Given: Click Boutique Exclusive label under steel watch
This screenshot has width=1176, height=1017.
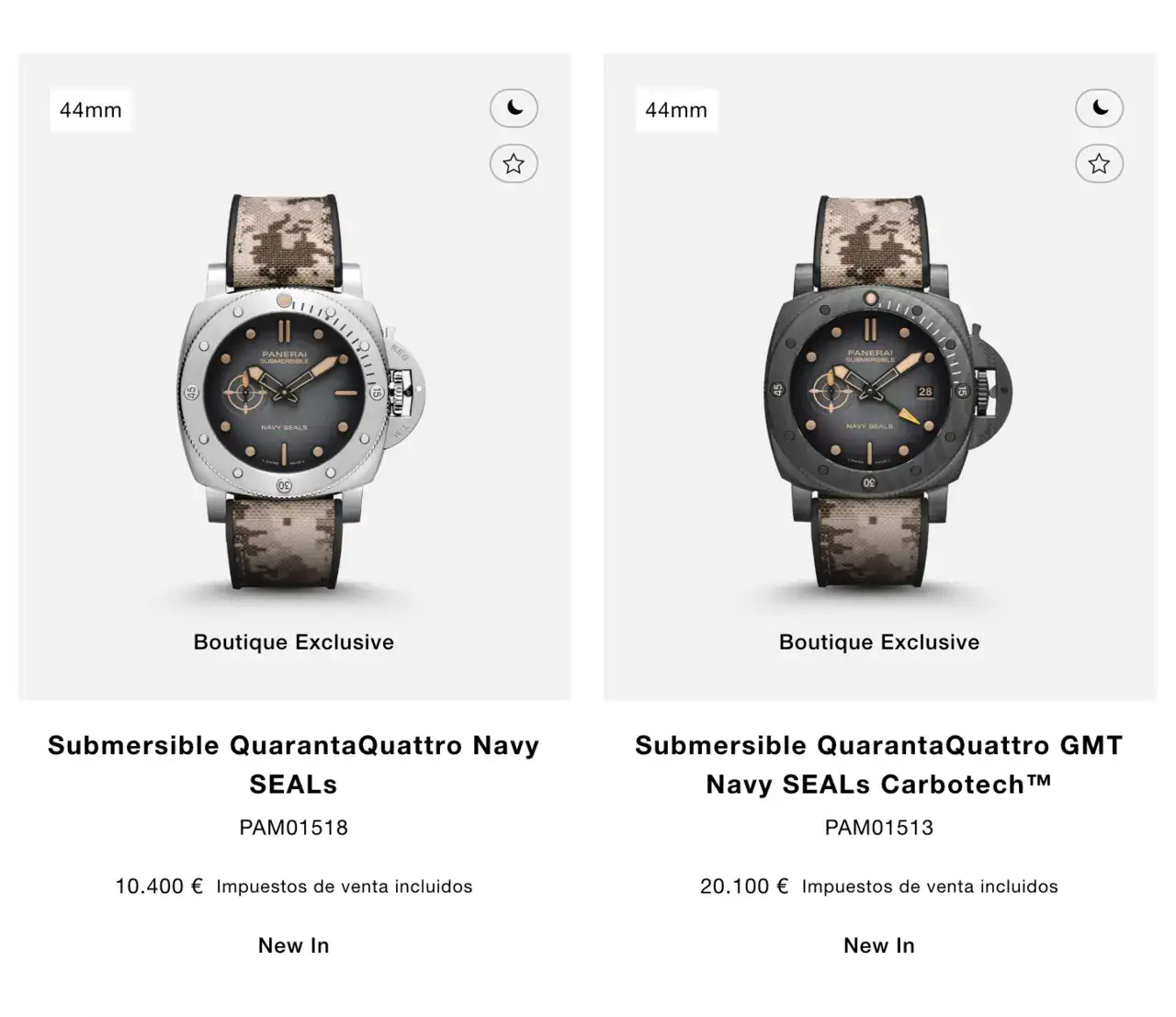Looking at the screenshot, I should pyautogui.click(x=294, y=642).
